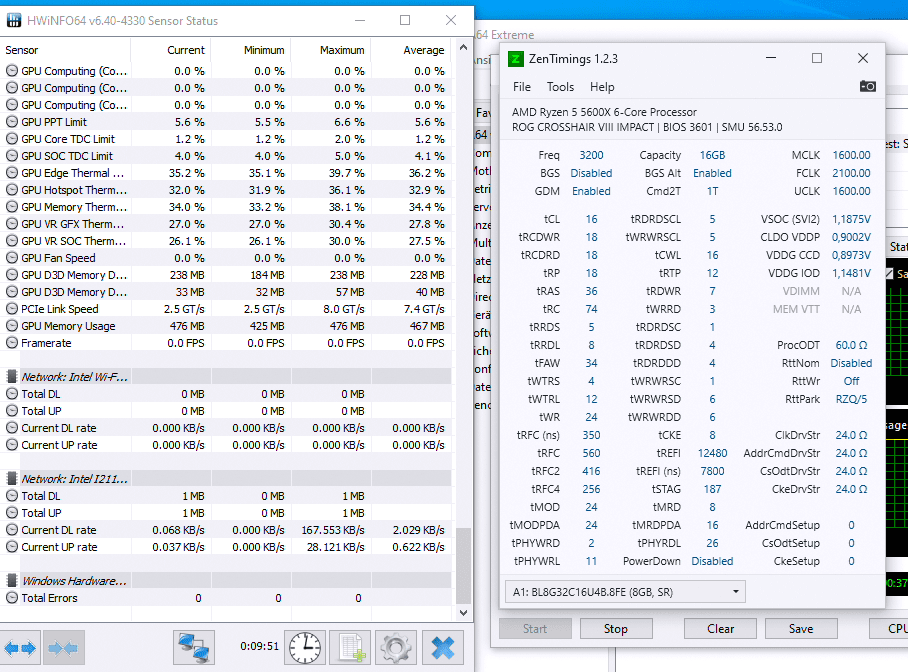Open the File menu in ZenTimings
Viewport: 908px width, 672px height.
tap(522, 87)
